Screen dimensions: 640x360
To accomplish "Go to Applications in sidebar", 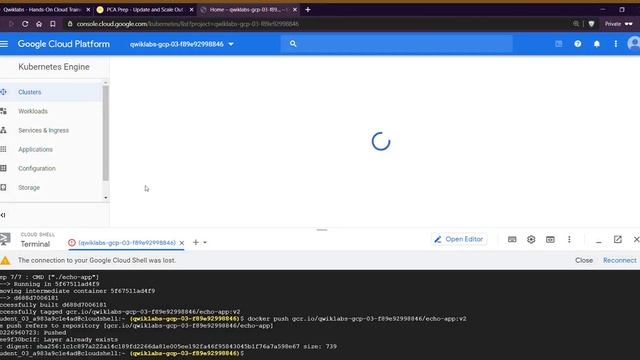I will (35, 149).
